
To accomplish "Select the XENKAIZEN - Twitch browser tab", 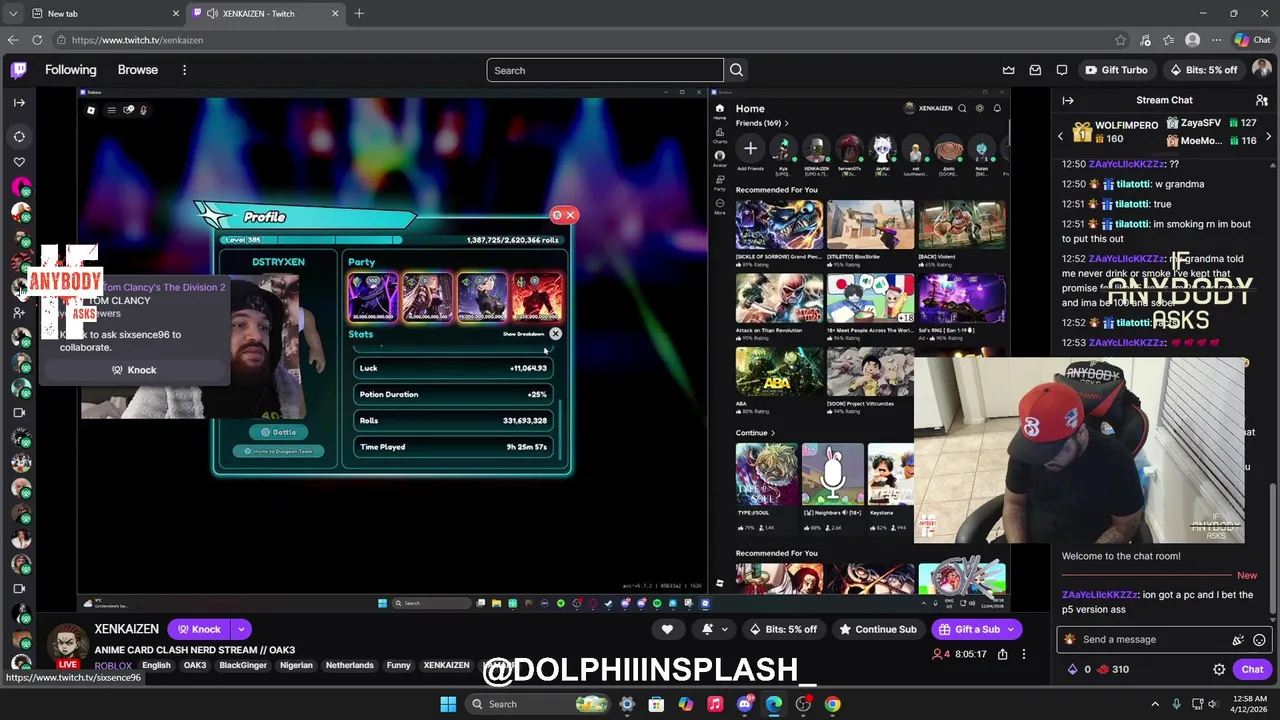I will click(x=265, y=13).
